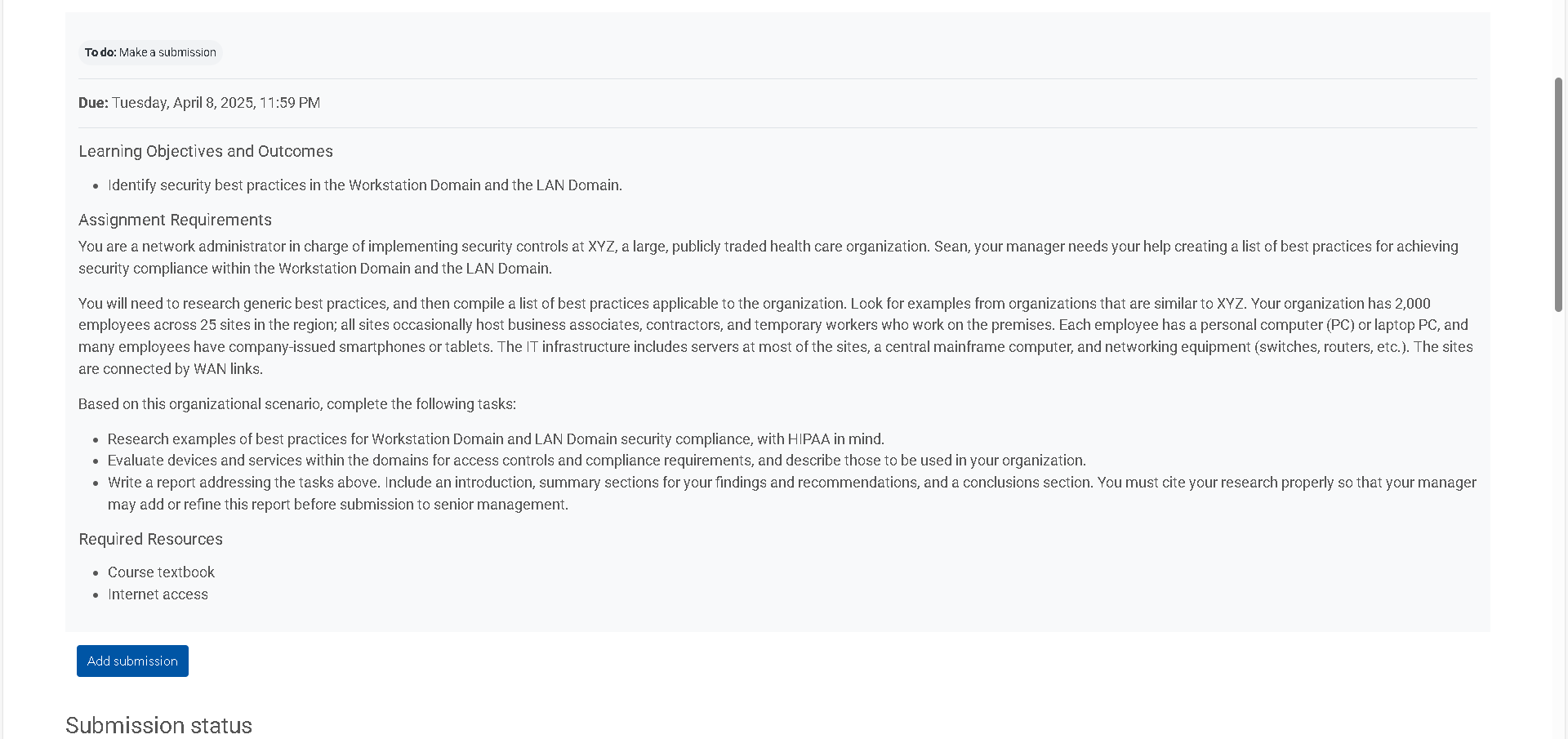
Task: Select the 'To do: Make a submission' badge
Action: pos(150,52)
